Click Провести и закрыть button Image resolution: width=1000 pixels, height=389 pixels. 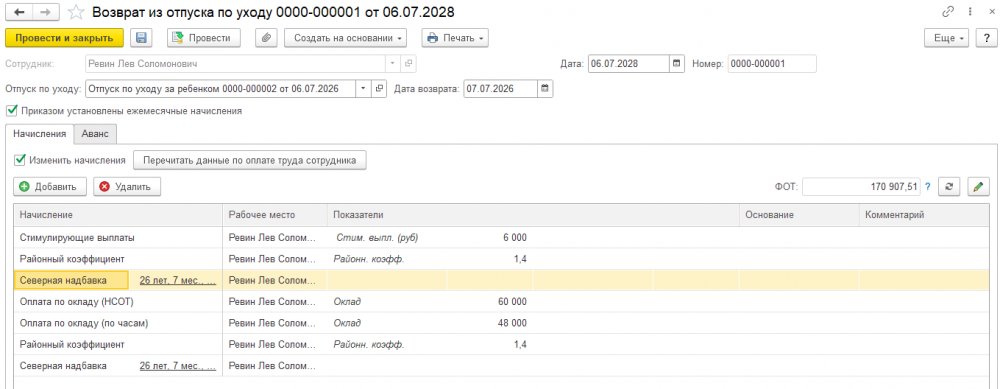click(64, 38)
